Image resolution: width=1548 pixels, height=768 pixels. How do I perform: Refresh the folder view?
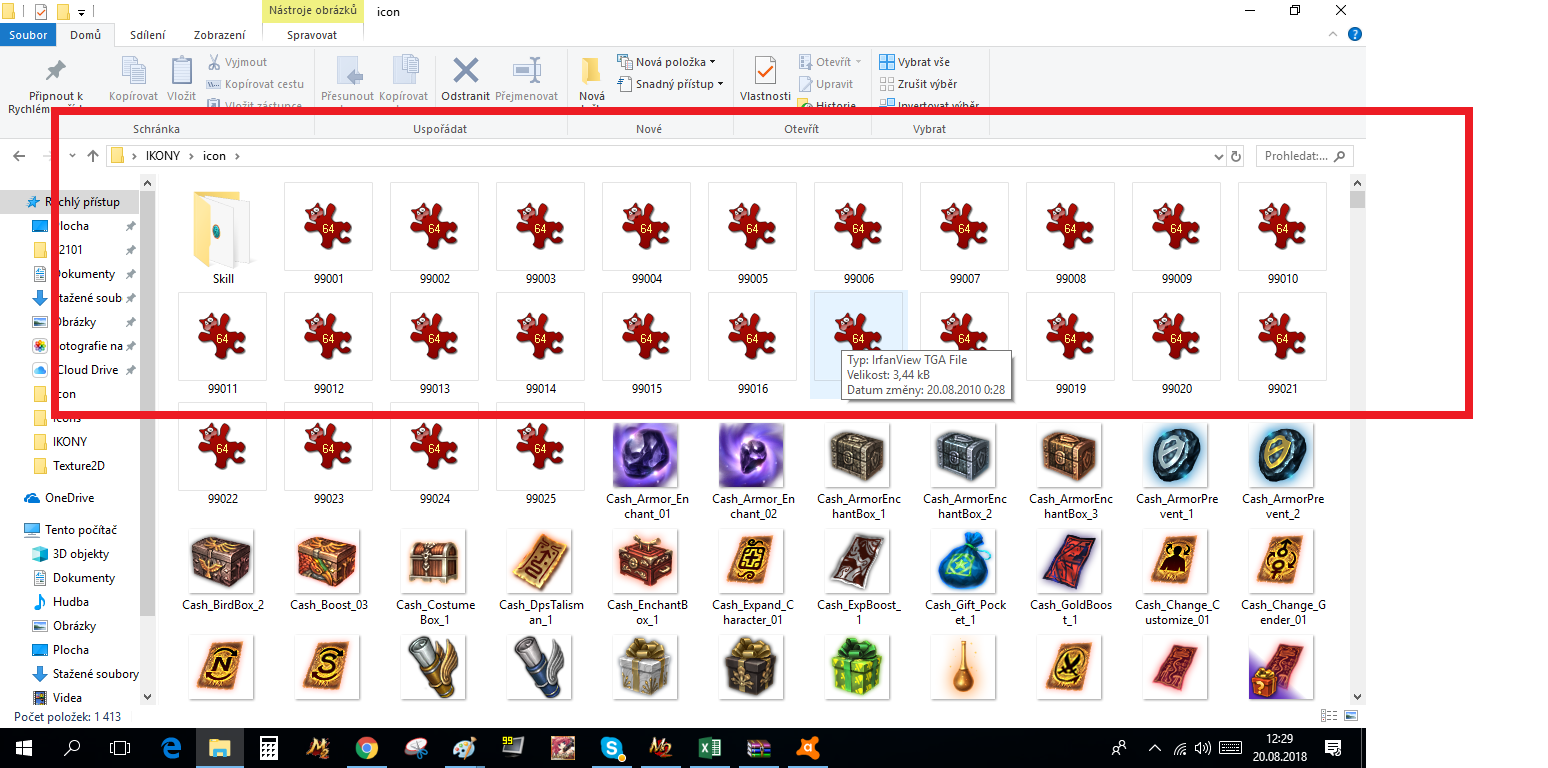click(1236, 156)
